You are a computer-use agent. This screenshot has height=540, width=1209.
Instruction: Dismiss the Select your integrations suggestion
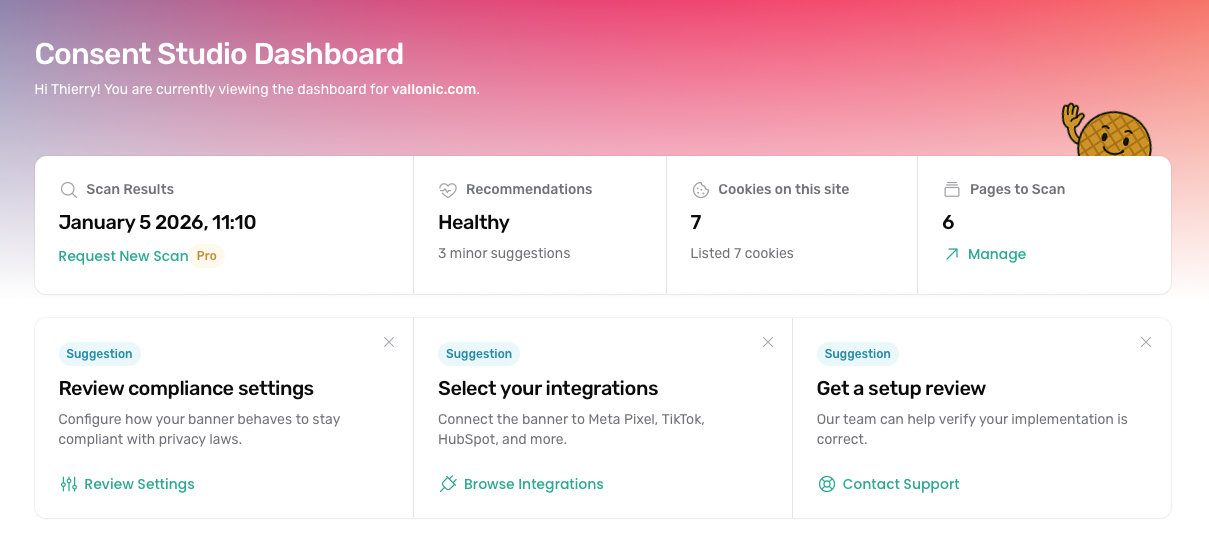point(768,342)
